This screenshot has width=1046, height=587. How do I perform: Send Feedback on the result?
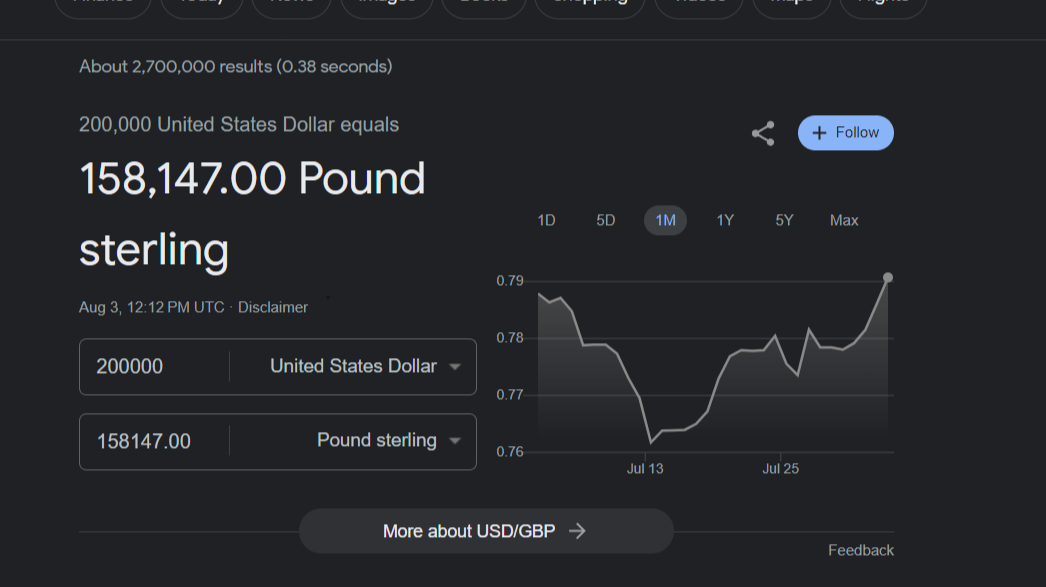coord(860,549)
